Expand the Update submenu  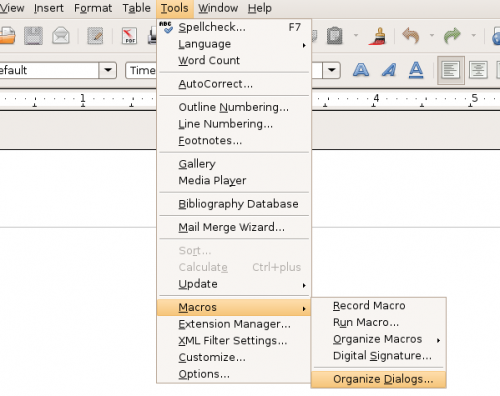[234, 284]
